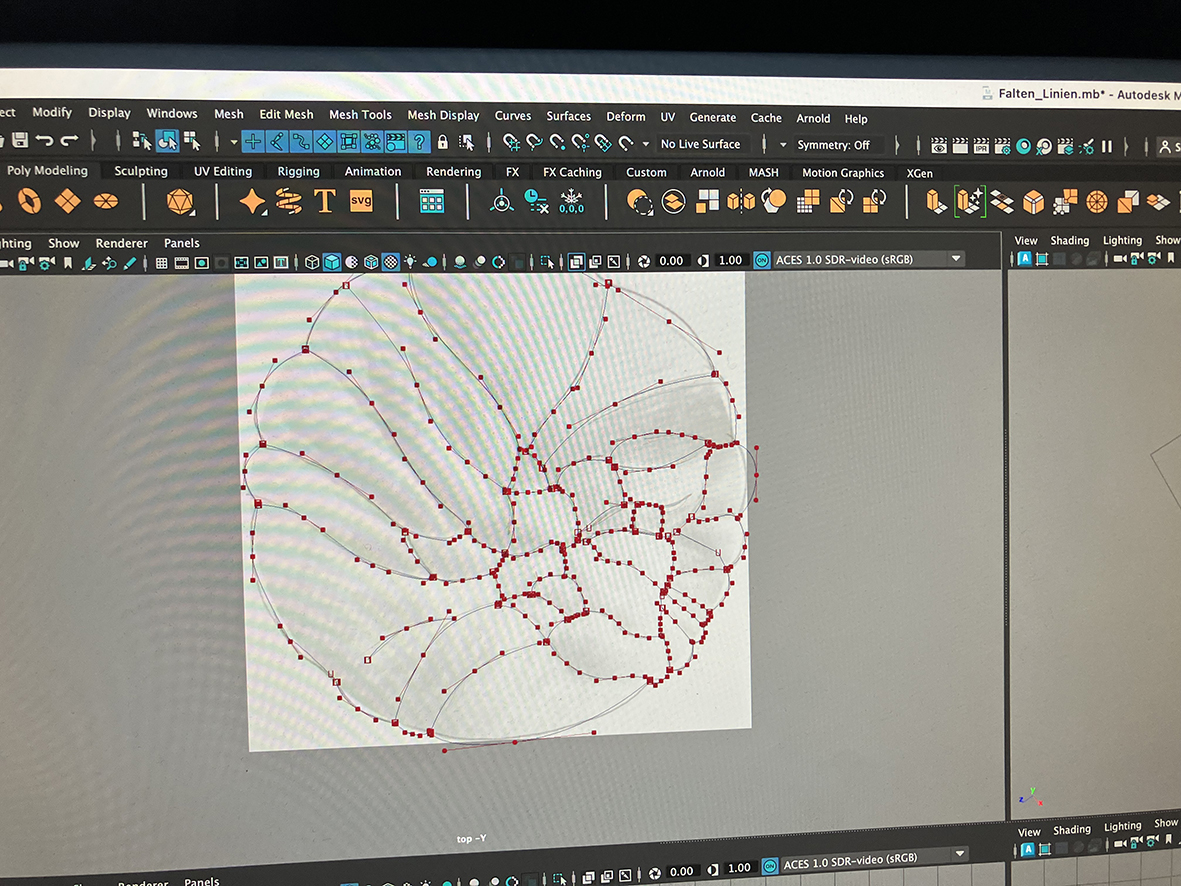
Task: Click the sweep mesh helix shelf icon
Action: click(288, 201)
